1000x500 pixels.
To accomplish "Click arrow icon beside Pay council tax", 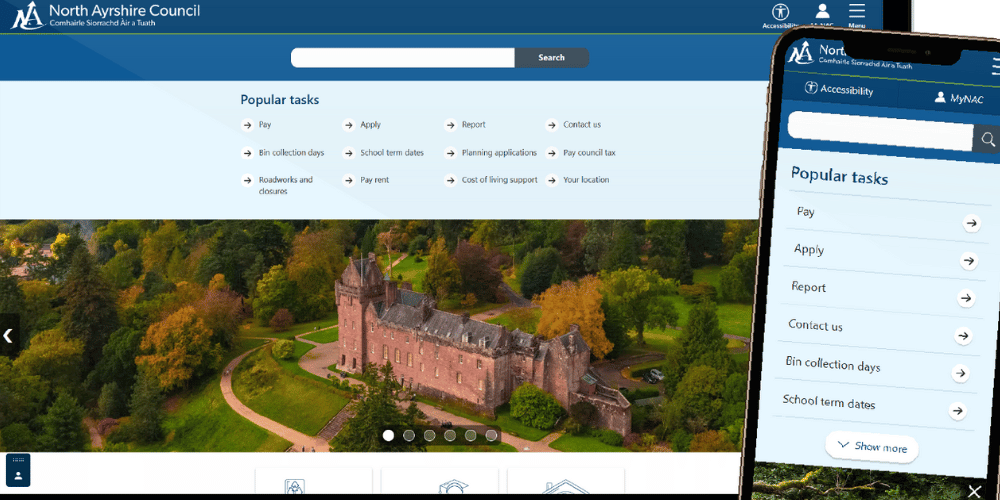I will coord(552,153).
